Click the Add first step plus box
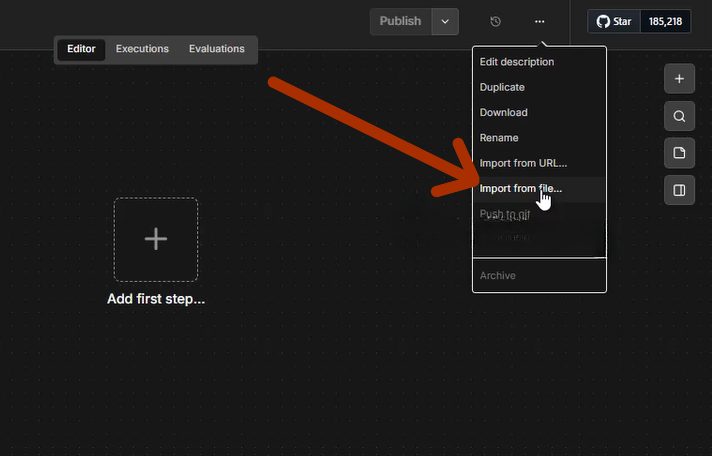 [x=156, y=239]
